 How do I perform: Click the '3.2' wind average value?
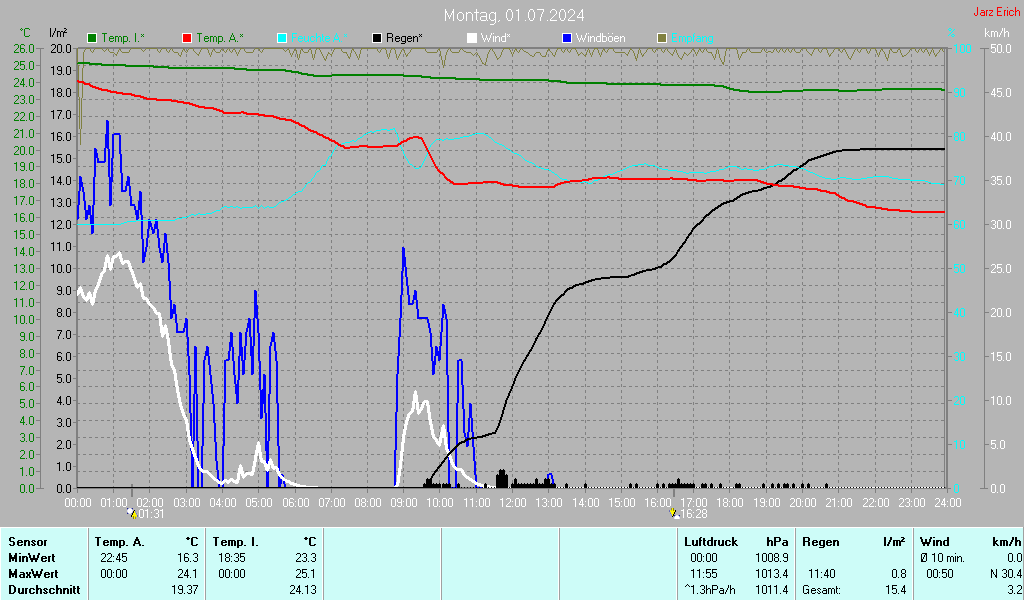[1014, 590]
